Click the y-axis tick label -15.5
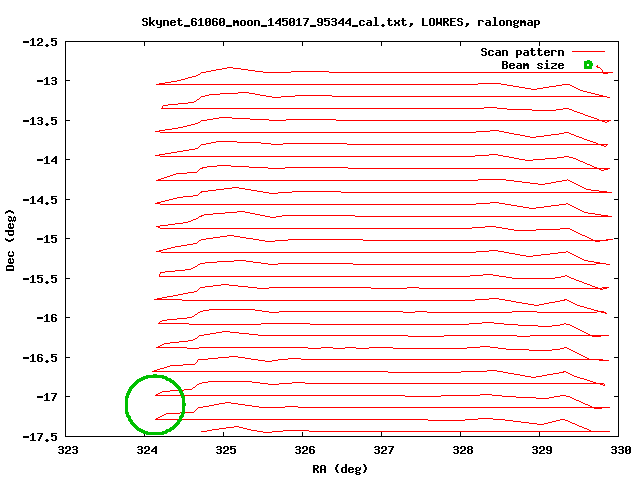The width and height of the screenshot is (640, 480). [40, 279]
